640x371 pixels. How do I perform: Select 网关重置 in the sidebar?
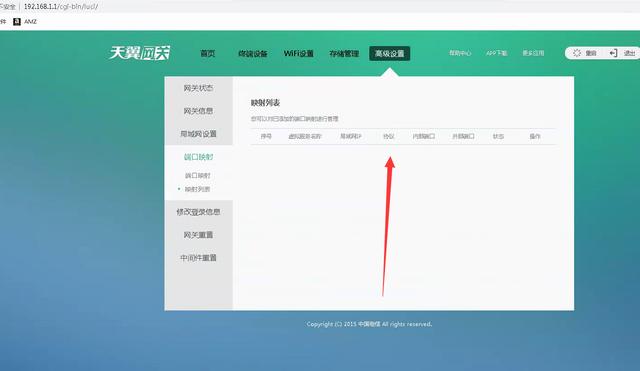[198, 235]
